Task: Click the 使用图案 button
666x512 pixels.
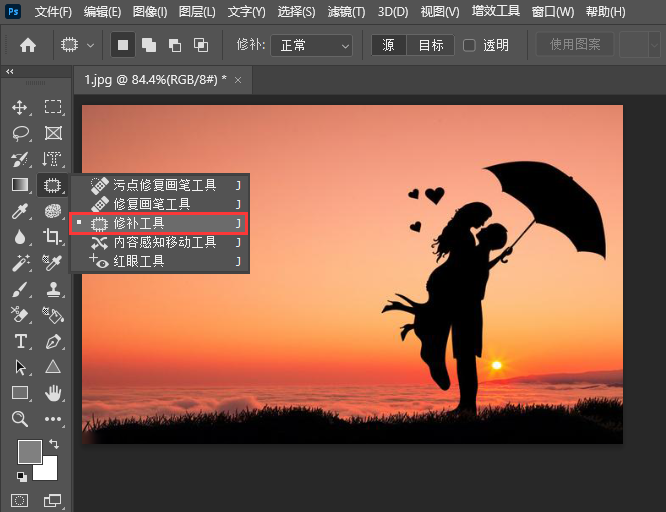Action: 575,44
